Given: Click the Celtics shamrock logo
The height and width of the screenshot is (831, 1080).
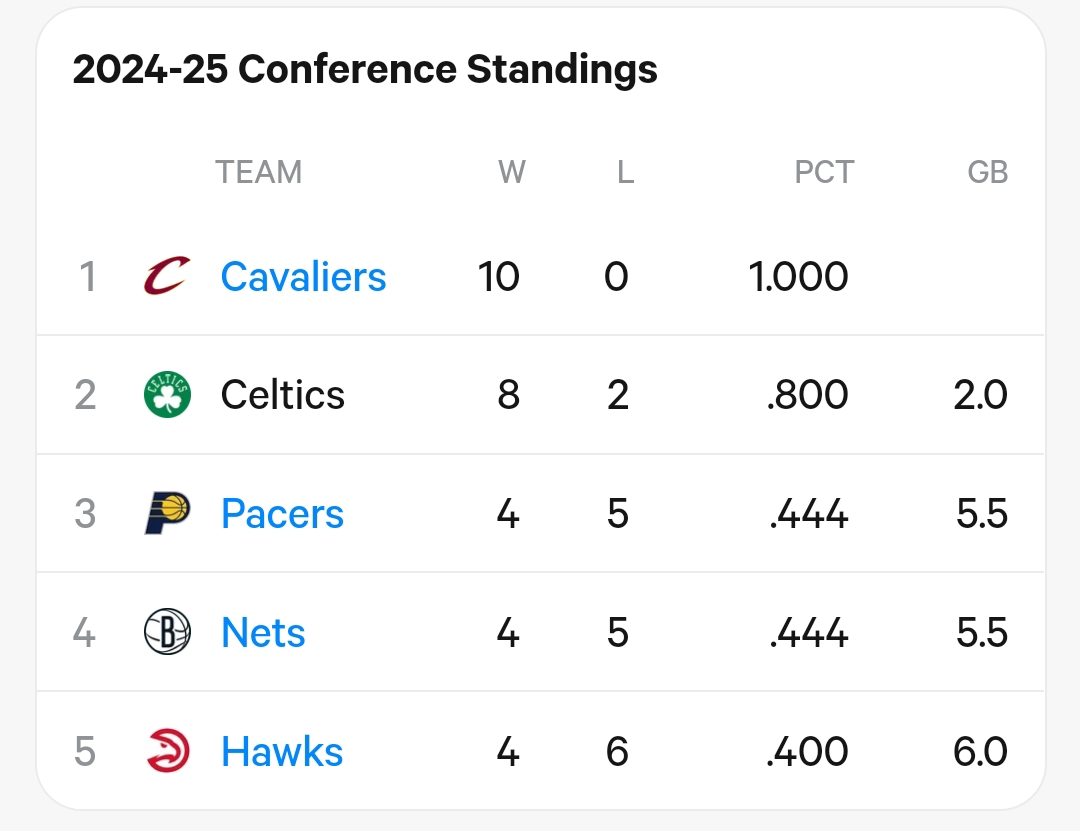Looking at the screenshot, I should (x=167, y=395).
